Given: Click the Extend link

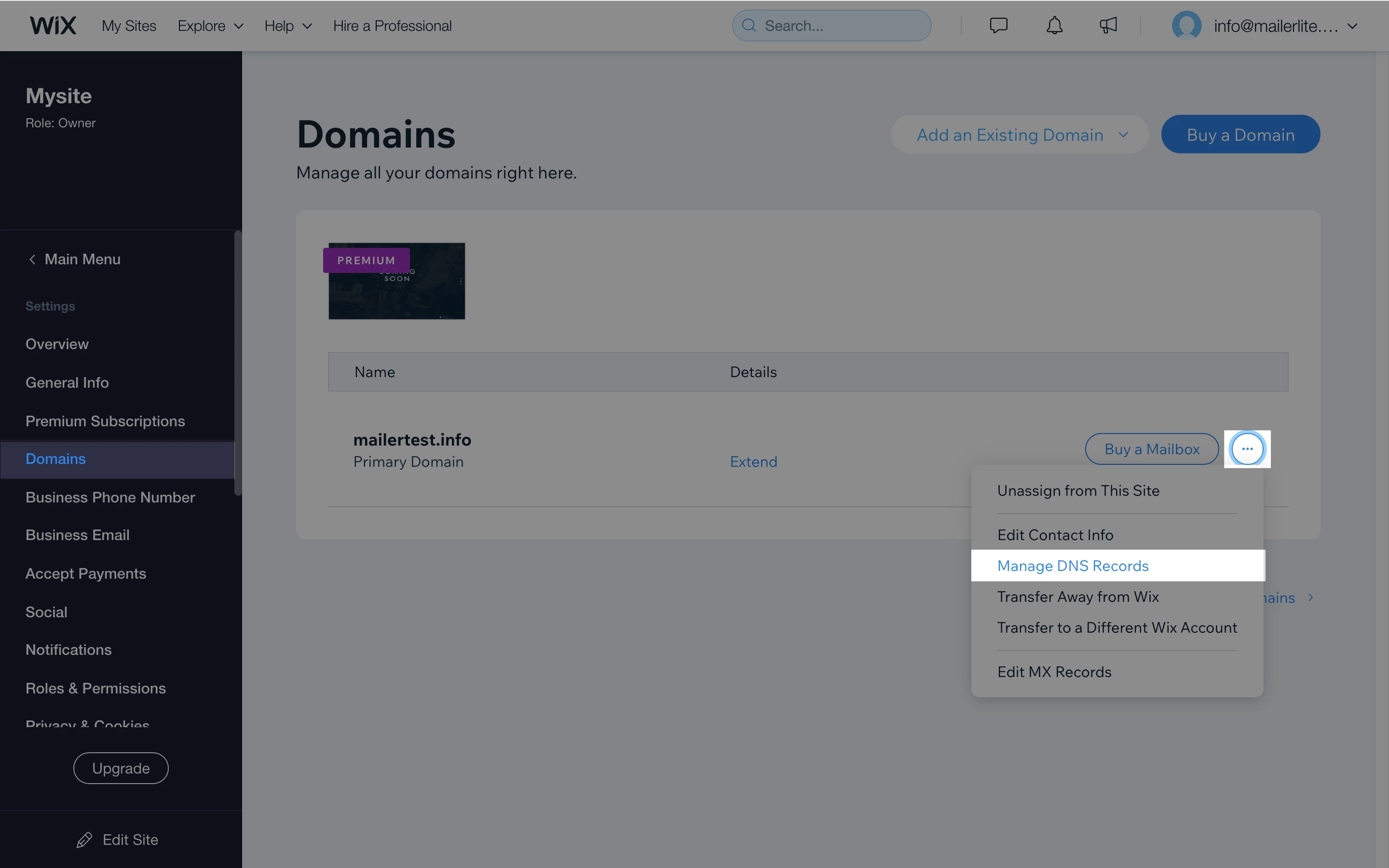Looking at the screenshot, I should [x=753, y=461].
